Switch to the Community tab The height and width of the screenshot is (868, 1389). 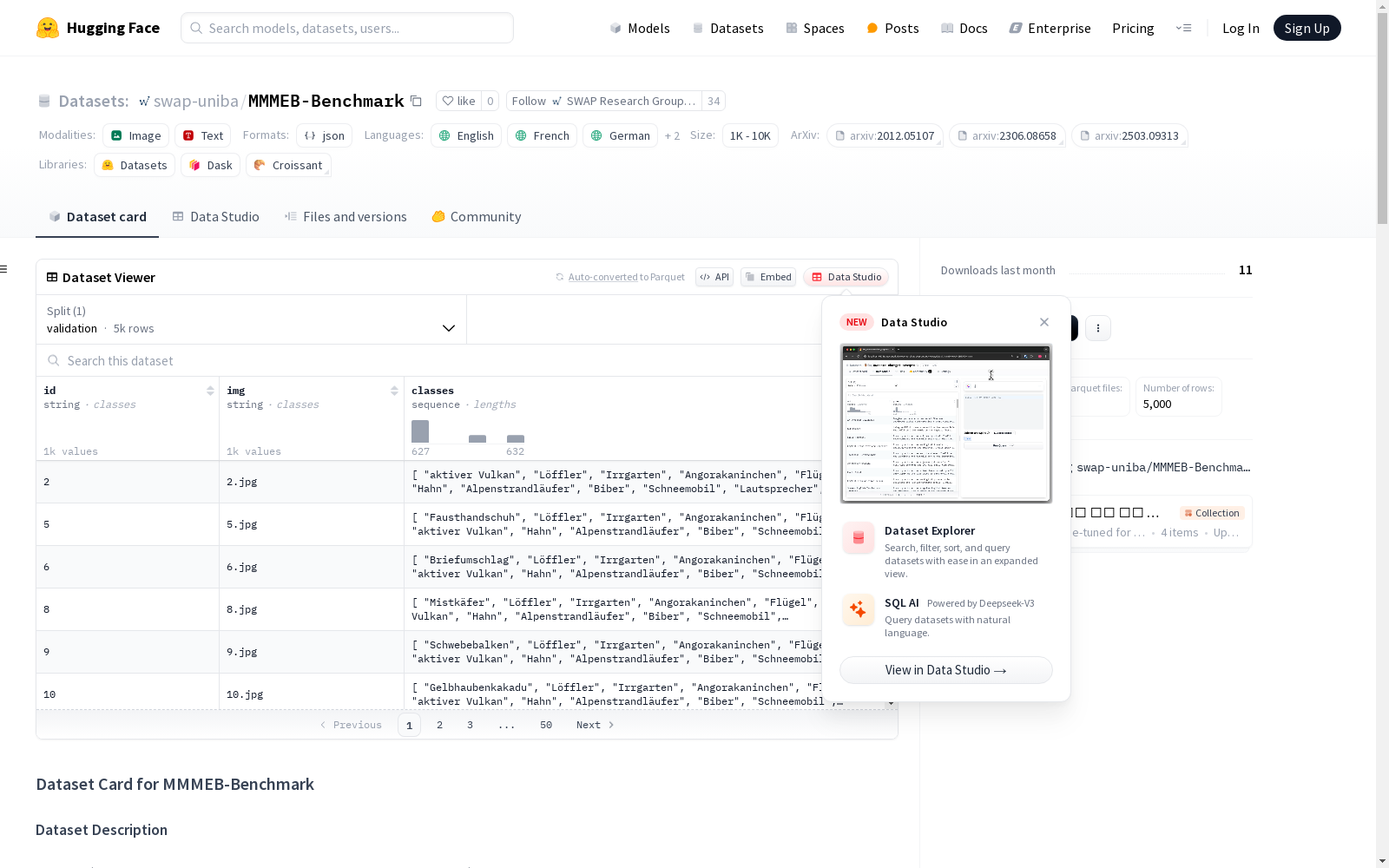click(477, 217)
